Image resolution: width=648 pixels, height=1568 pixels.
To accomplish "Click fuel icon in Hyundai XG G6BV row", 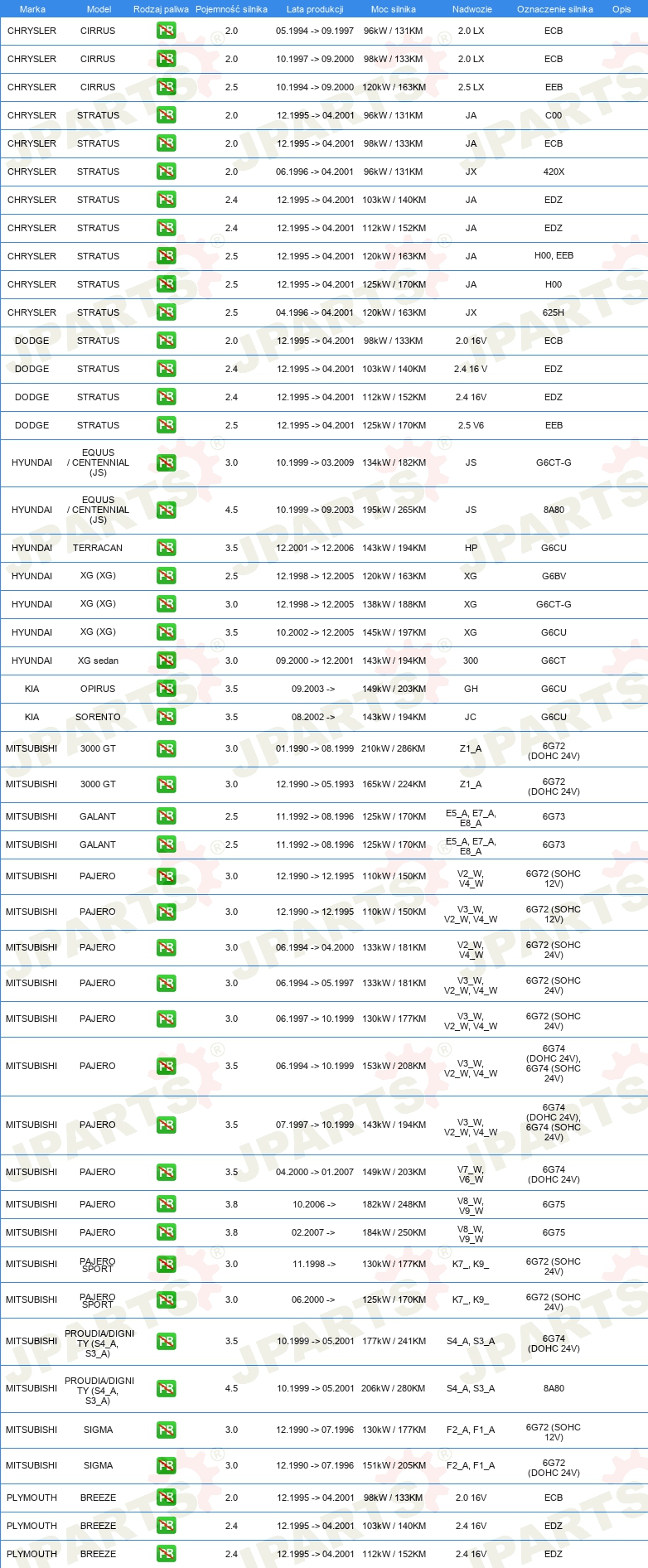I will [x=167, y=576].
